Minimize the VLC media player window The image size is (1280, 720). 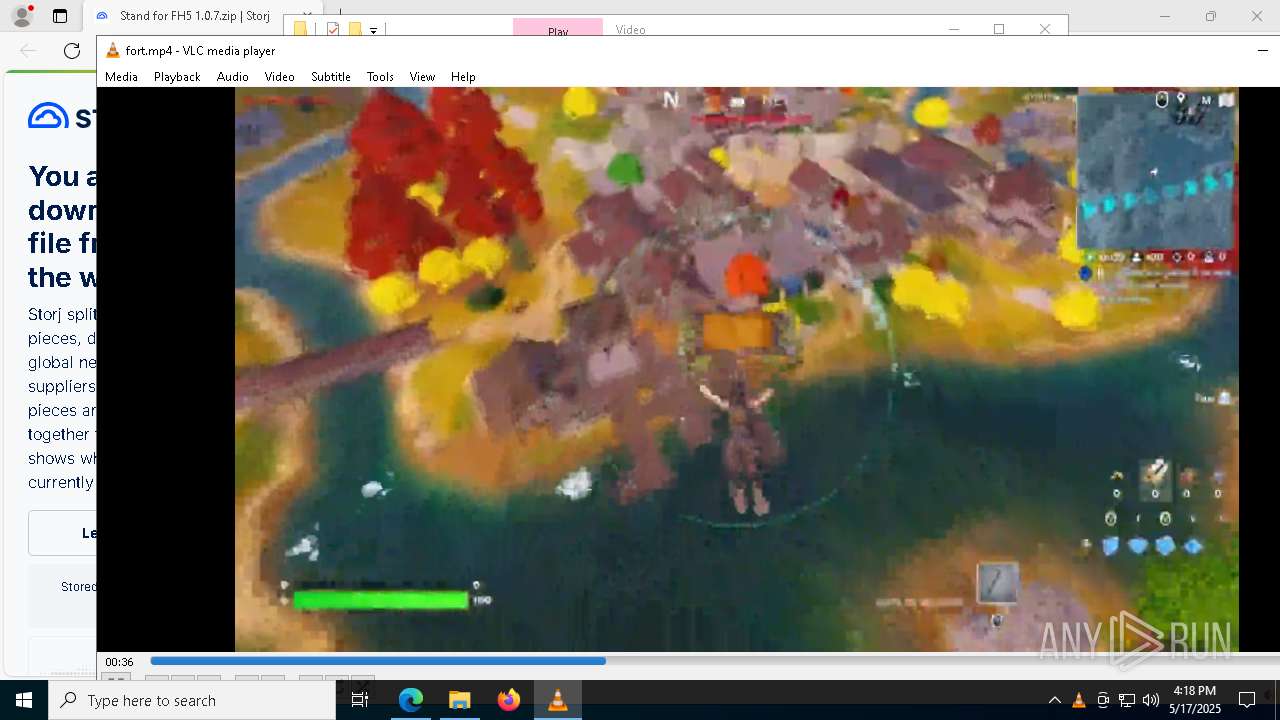pyautogui.click(x=1262, y=50)
